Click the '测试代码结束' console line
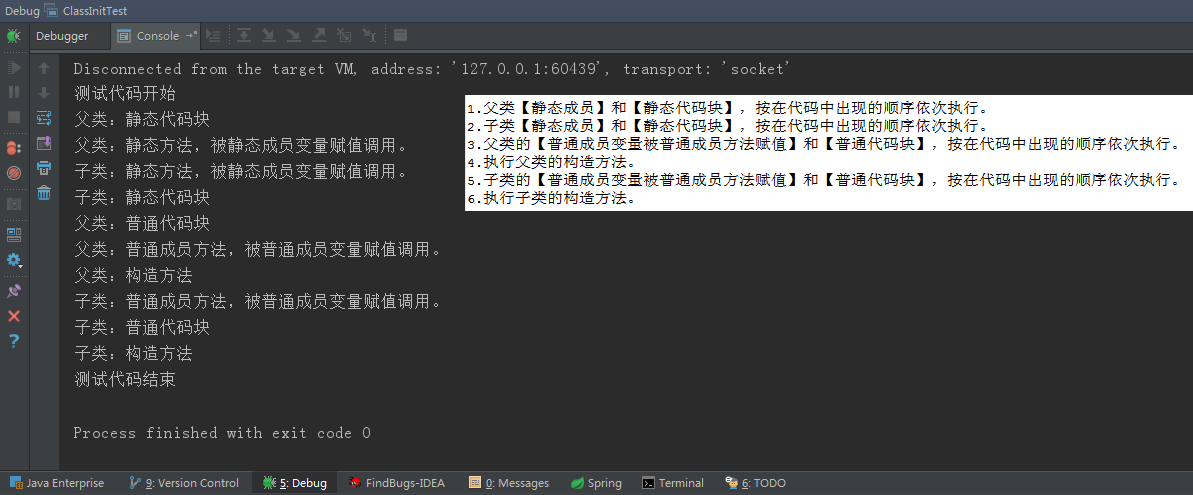Viewport: 1193px width, 495px height. [125, 379]
